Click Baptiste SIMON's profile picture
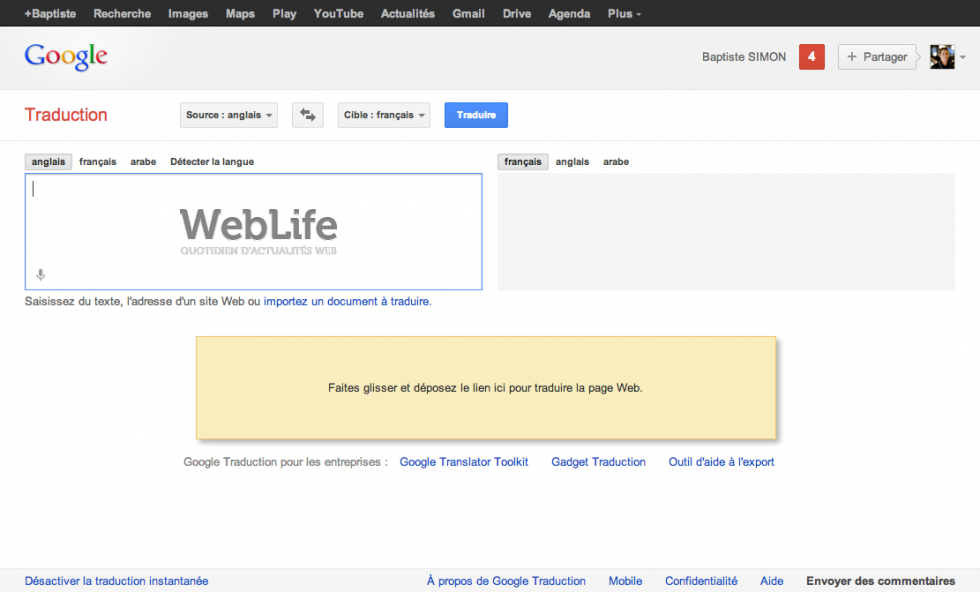Viewport: 980px width, 592px height. pyautogui.click(x=941, y=57)
